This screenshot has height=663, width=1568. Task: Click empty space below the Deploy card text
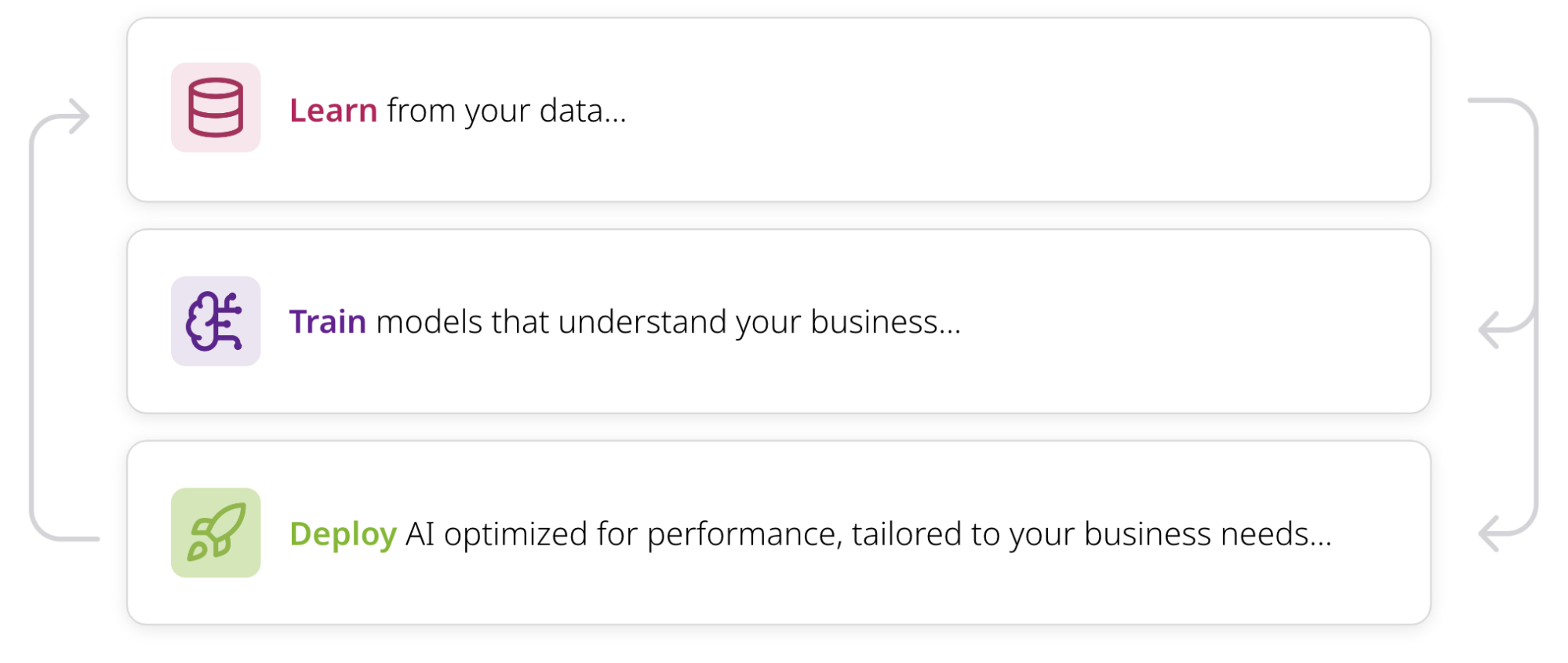[x=784, y=592]
